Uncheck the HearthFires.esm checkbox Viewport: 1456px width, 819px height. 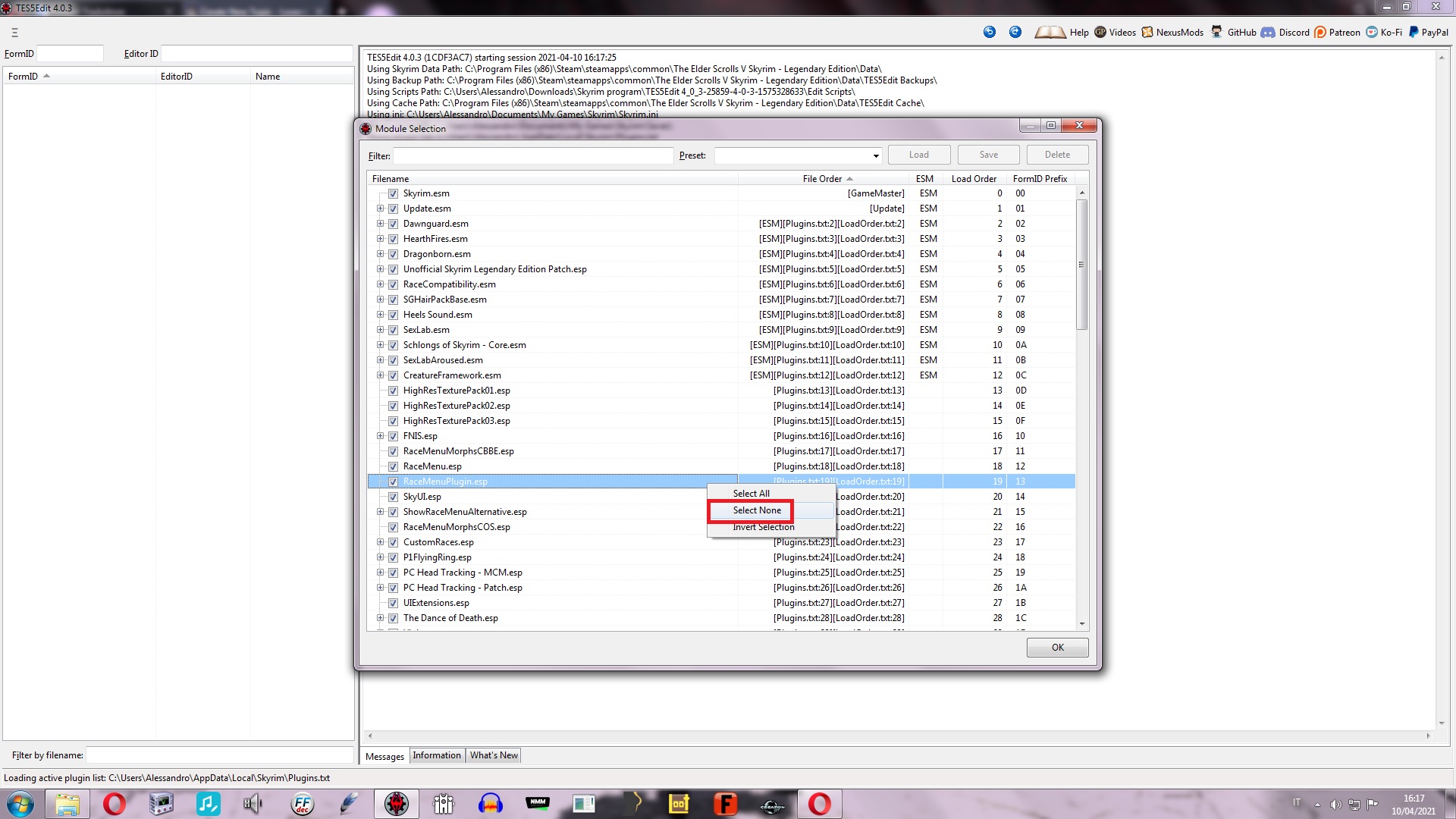coord(393,239)
